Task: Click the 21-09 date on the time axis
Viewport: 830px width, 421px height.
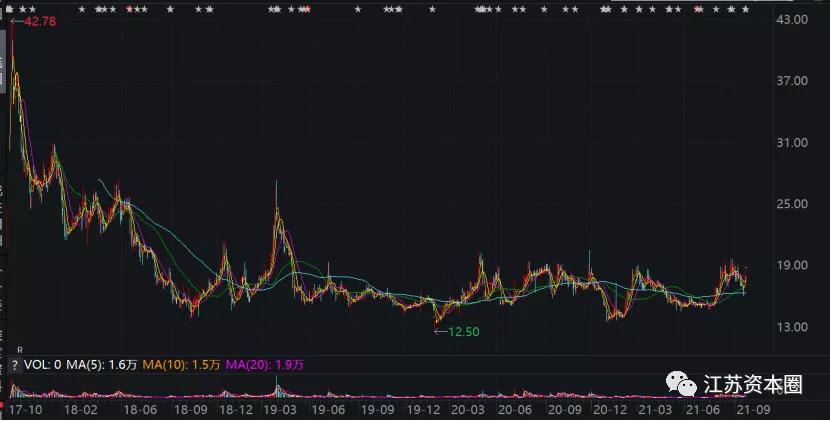Action: [x=753, y=410]
